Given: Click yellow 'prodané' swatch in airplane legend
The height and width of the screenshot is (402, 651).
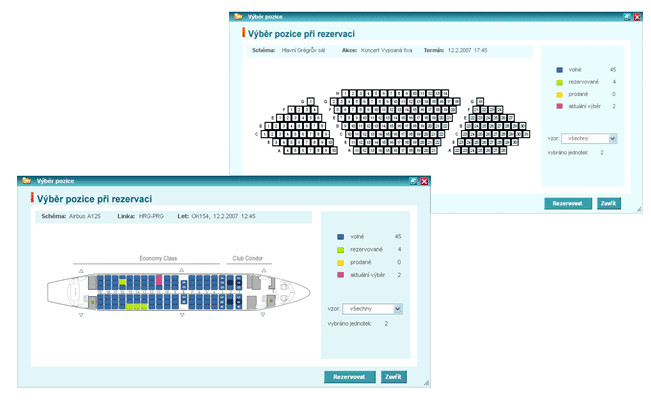Looking at the screenshot, I should [340, 262].
